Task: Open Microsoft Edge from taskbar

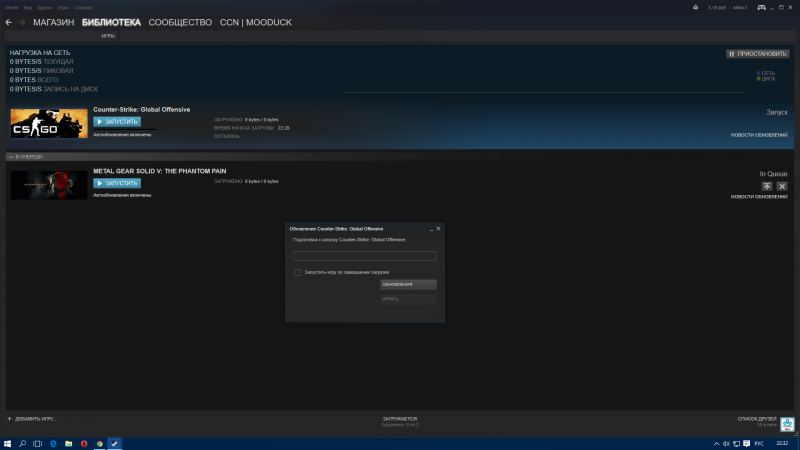Action: click(53, 443)
